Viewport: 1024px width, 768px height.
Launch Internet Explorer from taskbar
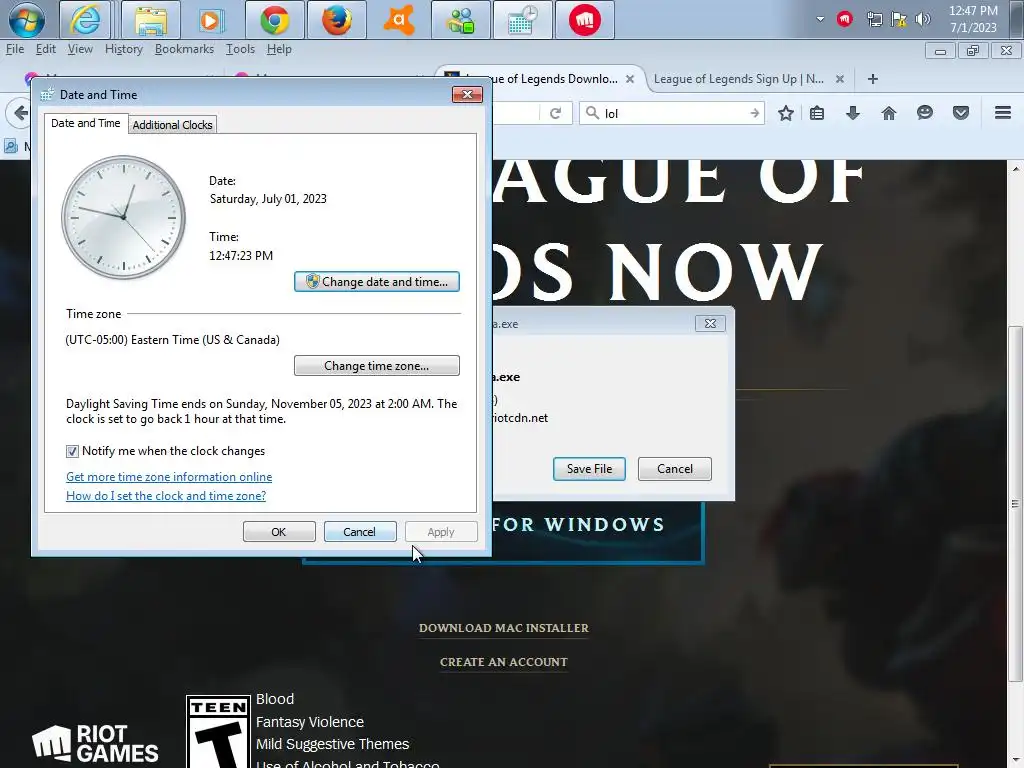click(x=85, y=20)
